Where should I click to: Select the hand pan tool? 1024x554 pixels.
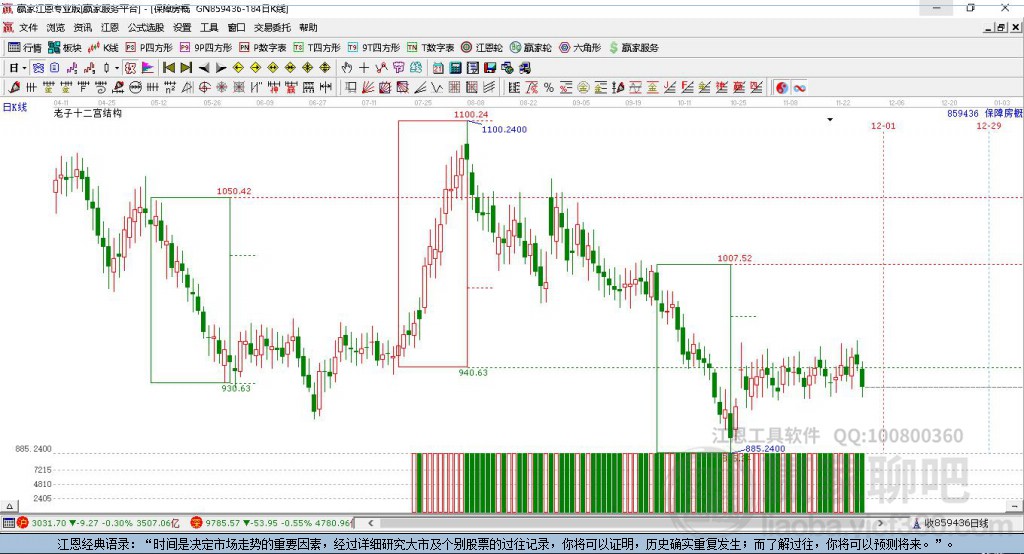tap(347, 68)
